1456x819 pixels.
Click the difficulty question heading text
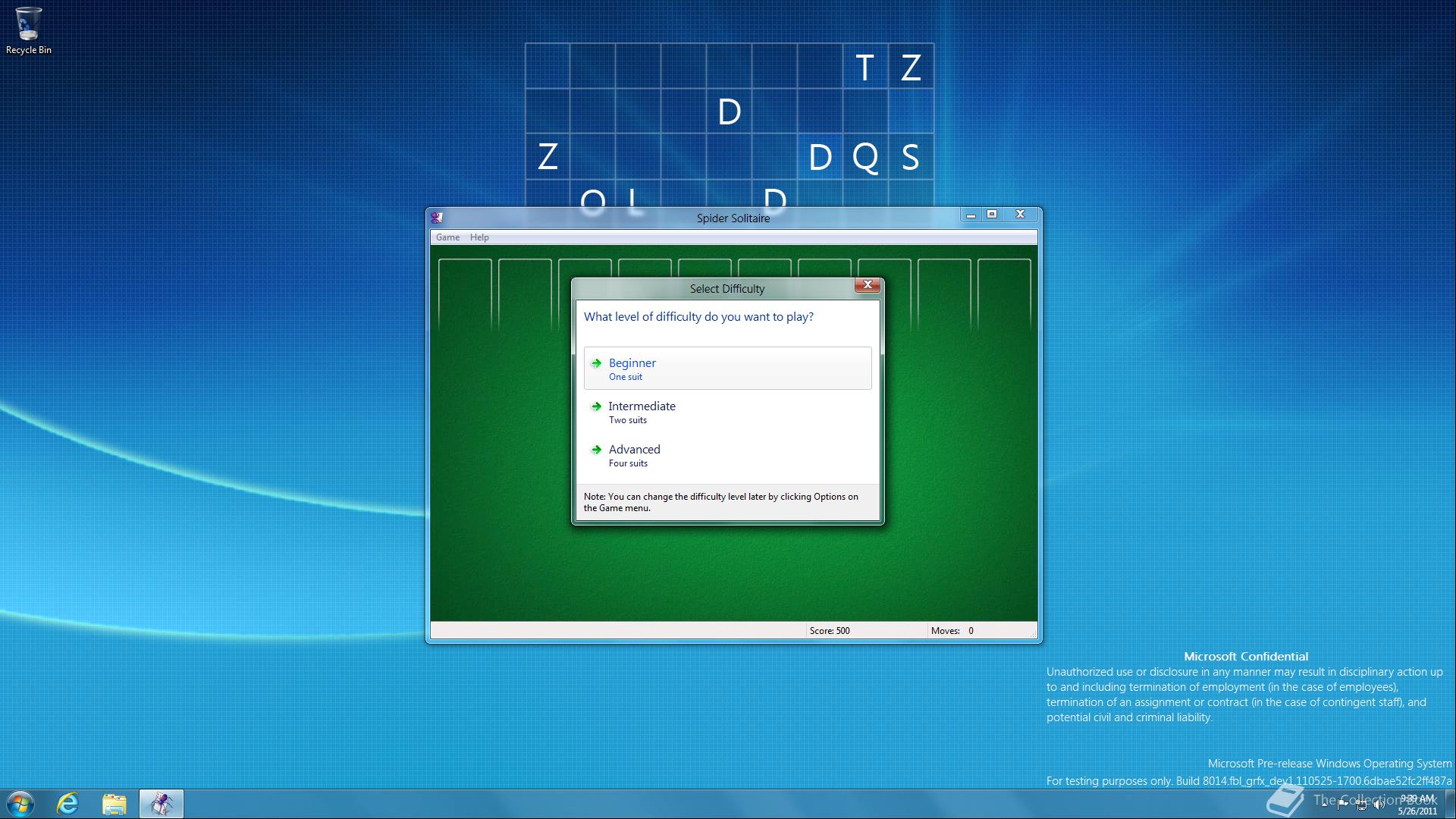pyautogui.click(x=698, y=317)
